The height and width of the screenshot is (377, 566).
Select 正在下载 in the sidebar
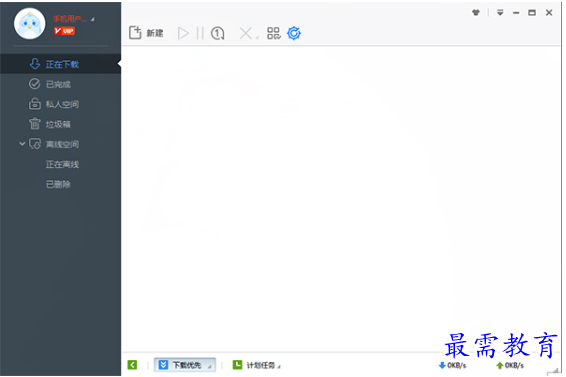tap(61, 64)
